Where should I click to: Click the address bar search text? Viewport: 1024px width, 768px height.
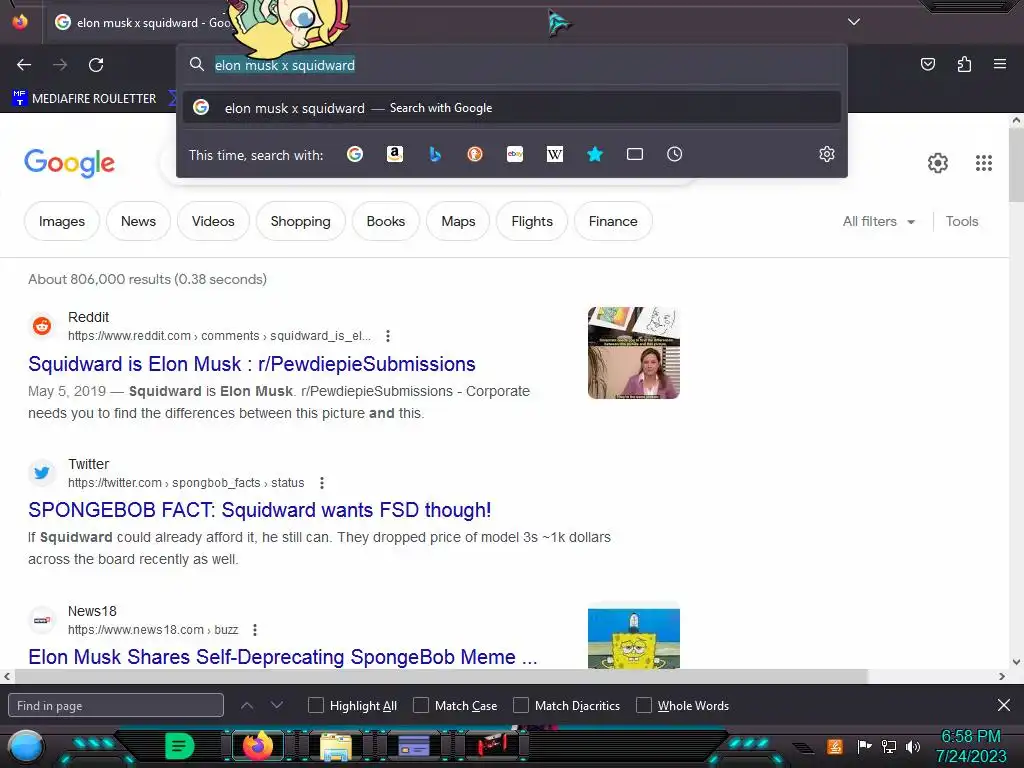pos(285,65)
